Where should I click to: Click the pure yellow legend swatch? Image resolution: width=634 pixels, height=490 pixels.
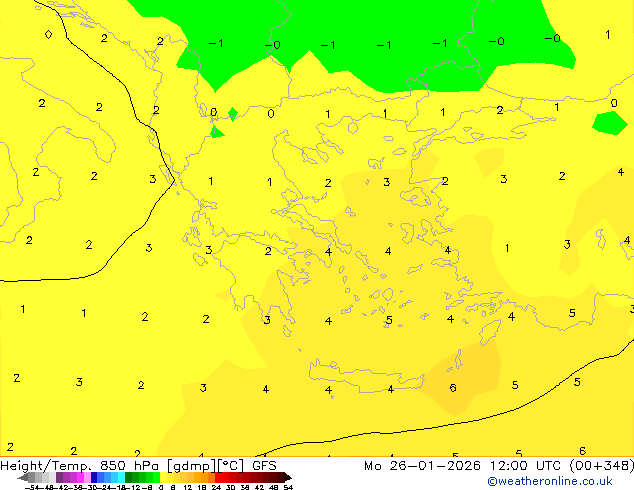(x=163, y=477)
